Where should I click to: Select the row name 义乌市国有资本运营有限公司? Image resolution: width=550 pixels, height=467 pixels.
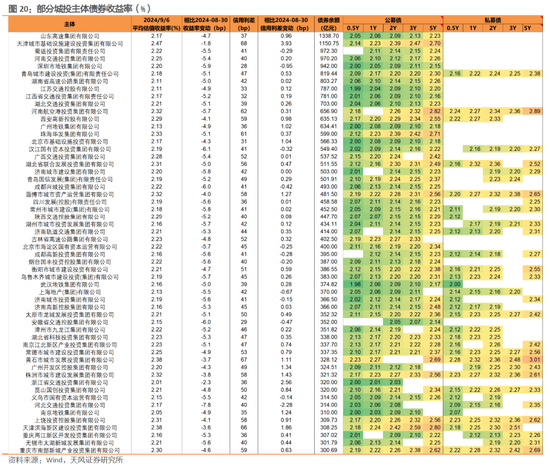[x=70, y=398]
